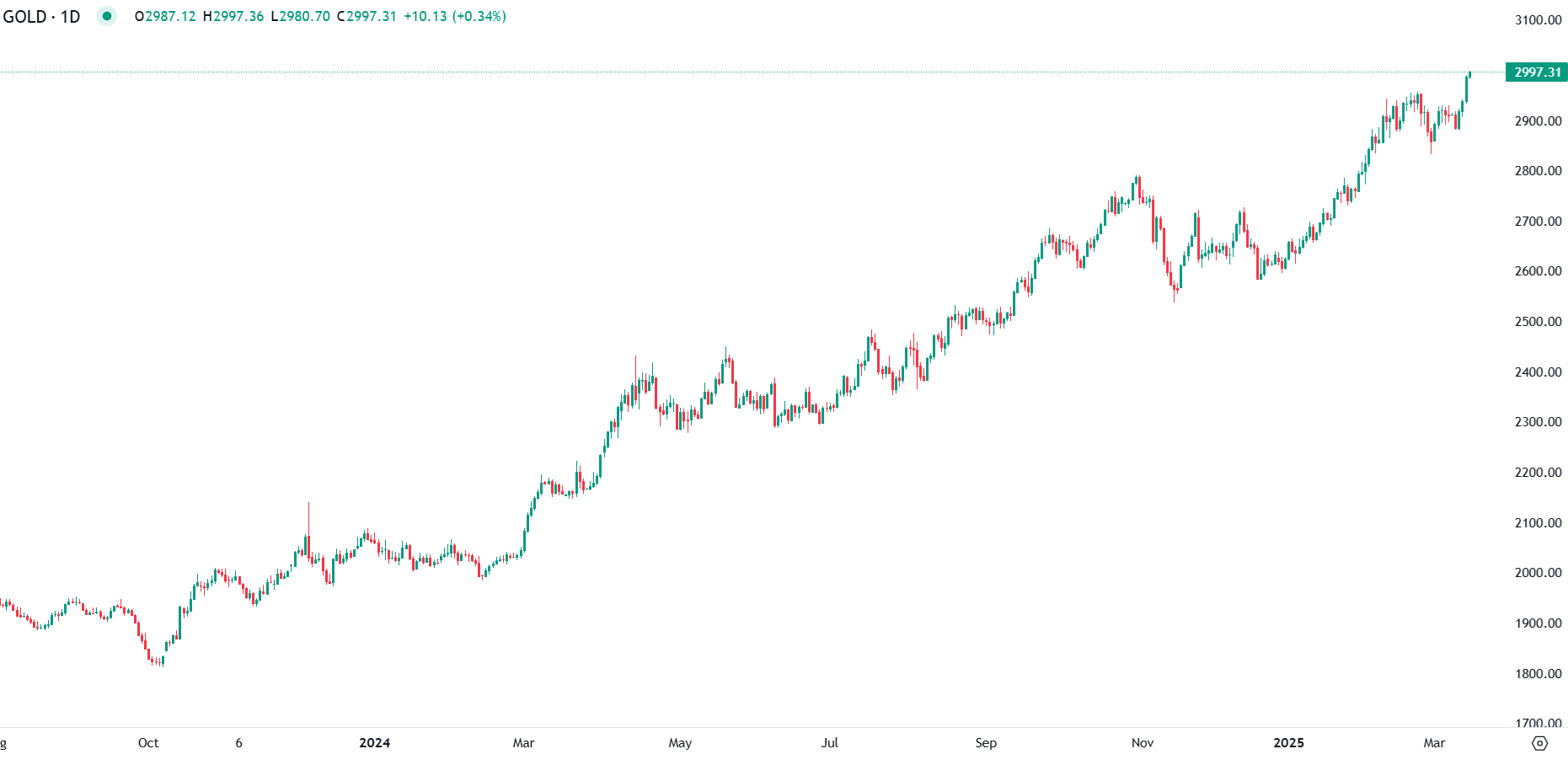Click Oct label on time axis
This screenshot has width=1568, height=765.
coord(148,743)
